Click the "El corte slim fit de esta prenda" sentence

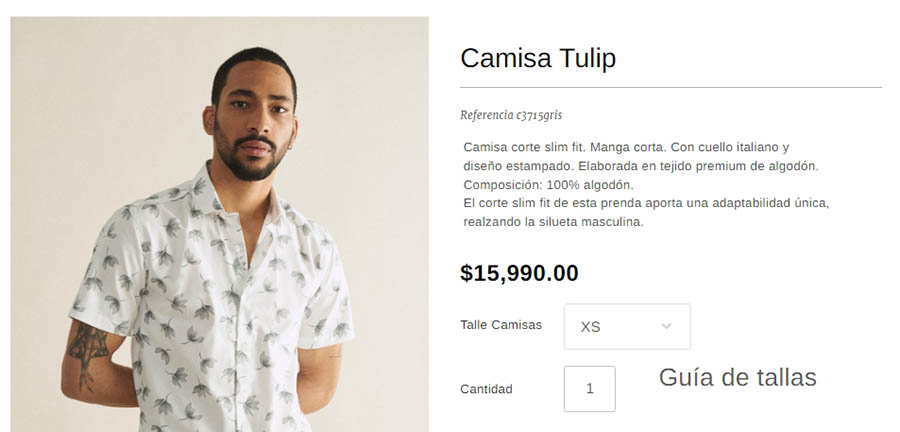pos(646,203)
